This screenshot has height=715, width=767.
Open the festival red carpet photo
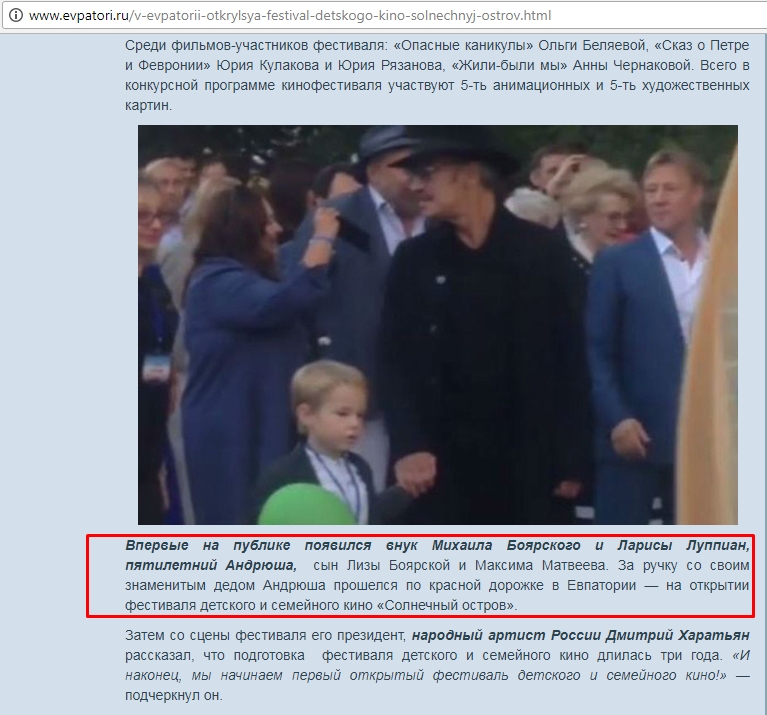coord(438,325)
